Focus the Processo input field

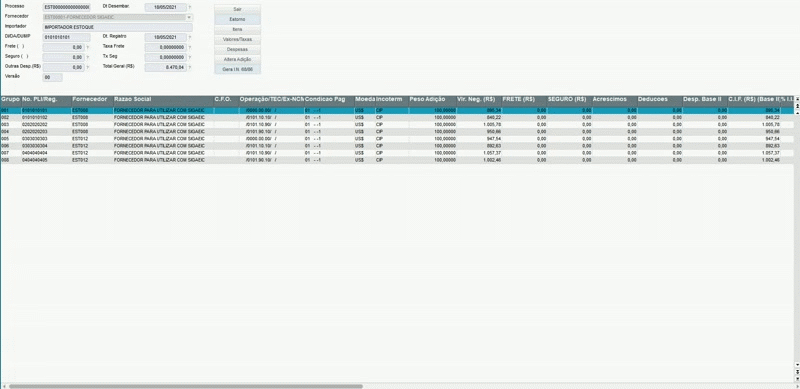[x=66, y=8]
